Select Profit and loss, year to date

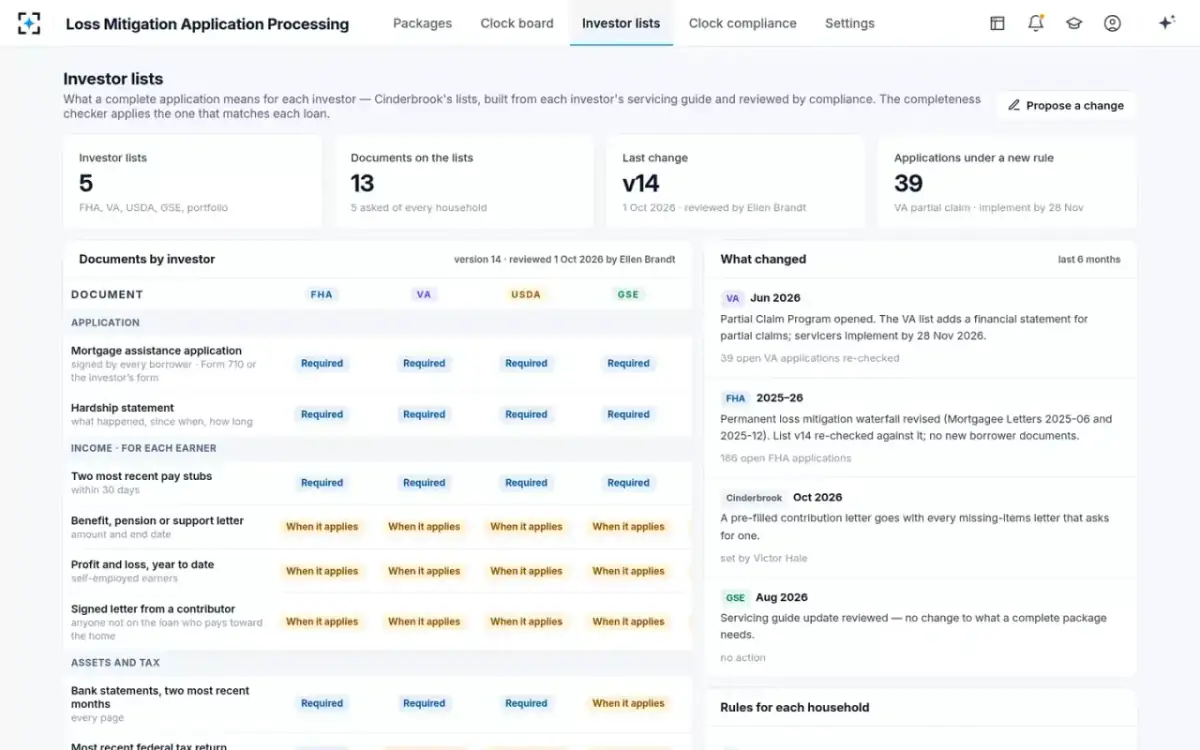tap(142, 565)
